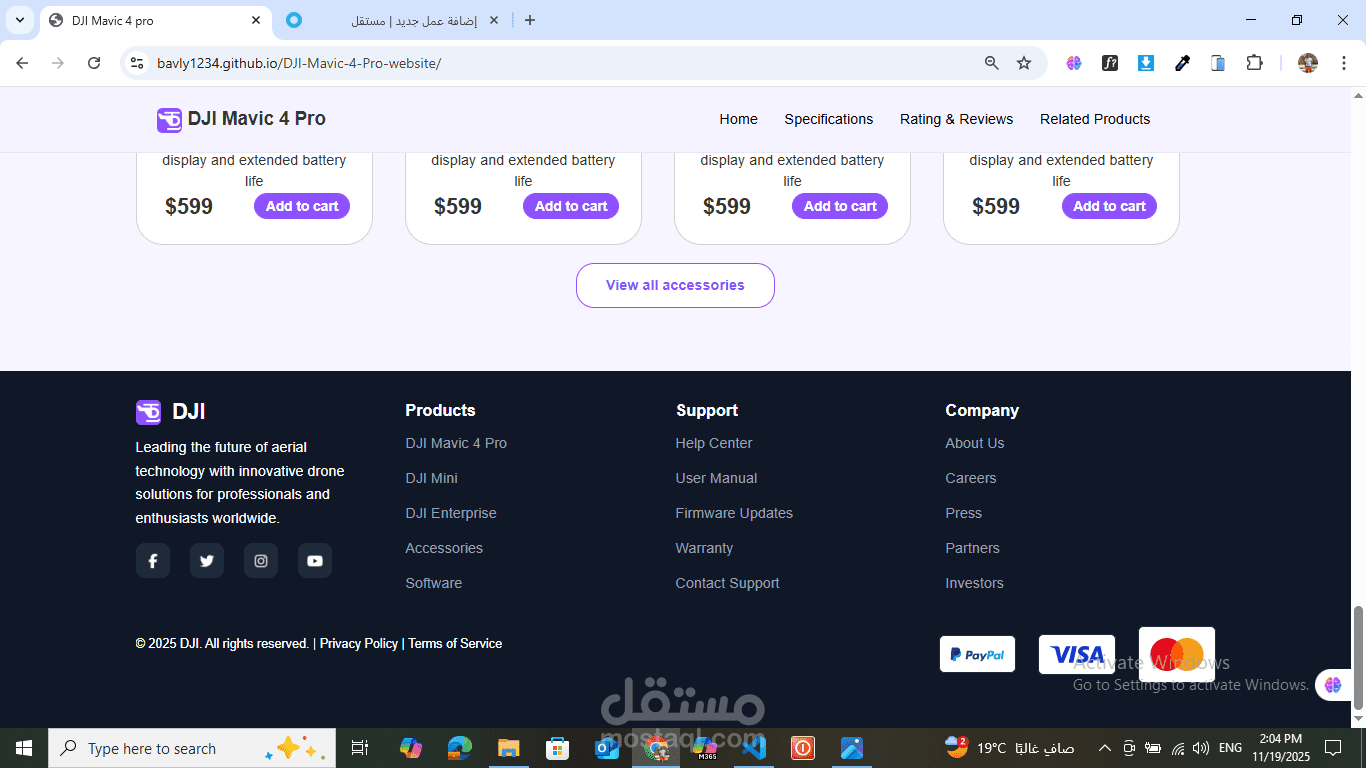Switch to the Mostaql Arabic tab

pos(395,21)
